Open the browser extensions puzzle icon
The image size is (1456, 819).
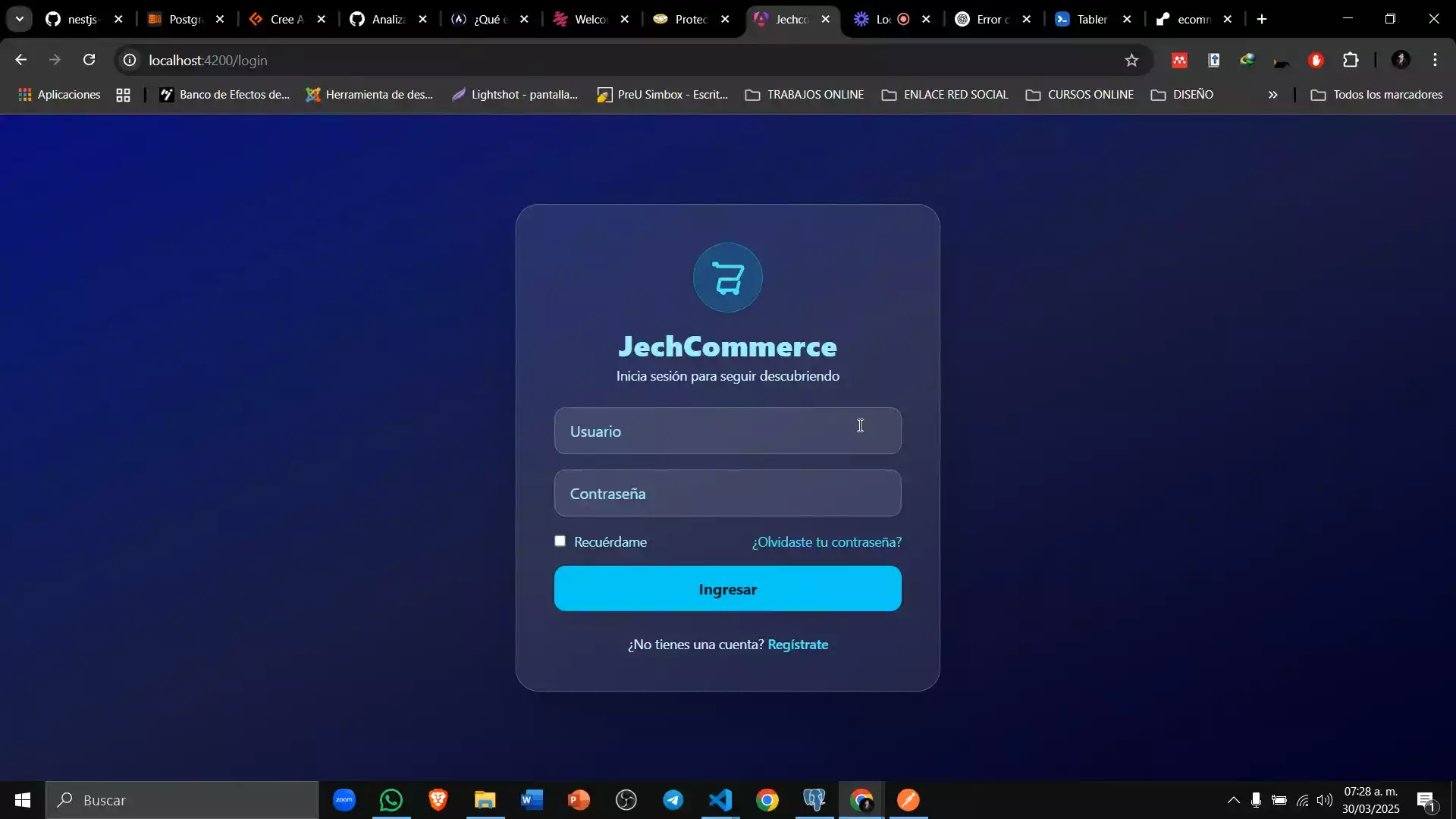[1352, 60]
